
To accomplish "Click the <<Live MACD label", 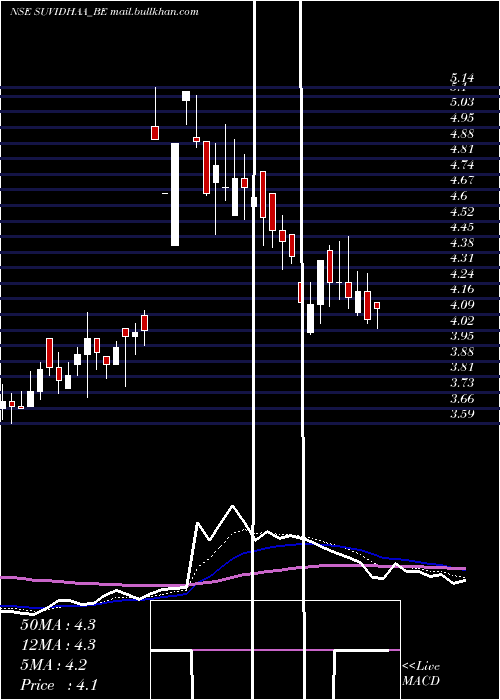I will (x=421, y=674).
